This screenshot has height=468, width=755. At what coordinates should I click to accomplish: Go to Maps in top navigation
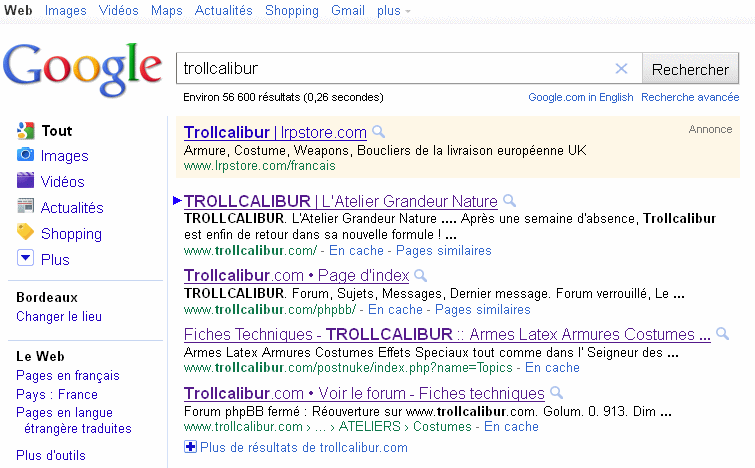[167, 10]
